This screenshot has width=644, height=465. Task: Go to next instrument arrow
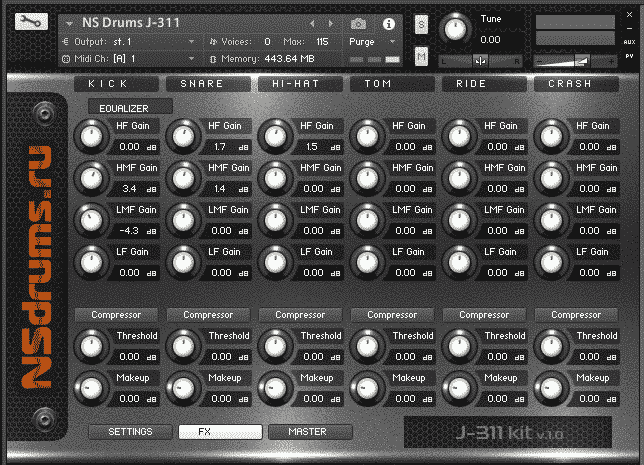tap(331, 24)
